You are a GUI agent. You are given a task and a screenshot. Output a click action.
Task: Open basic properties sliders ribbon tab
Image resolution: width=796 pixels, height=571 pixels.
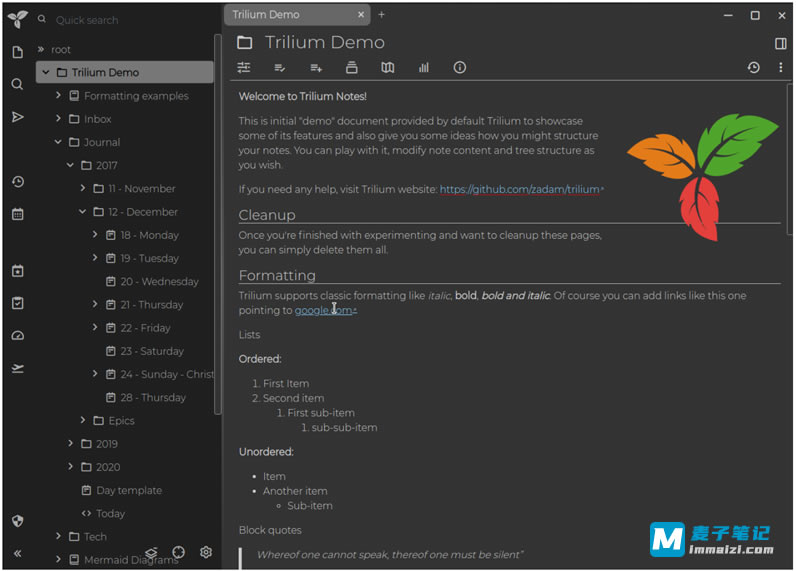244,68
